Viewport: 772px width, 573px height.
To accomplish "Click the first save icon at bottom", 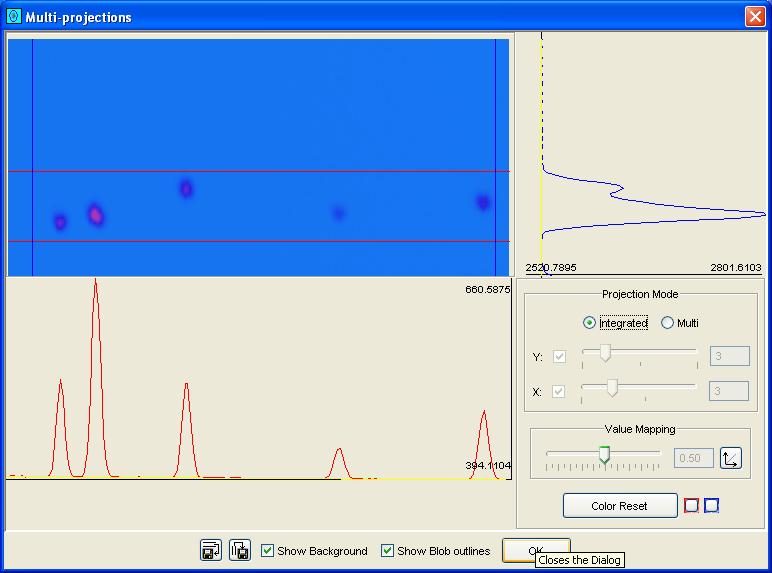I will 211,550.
